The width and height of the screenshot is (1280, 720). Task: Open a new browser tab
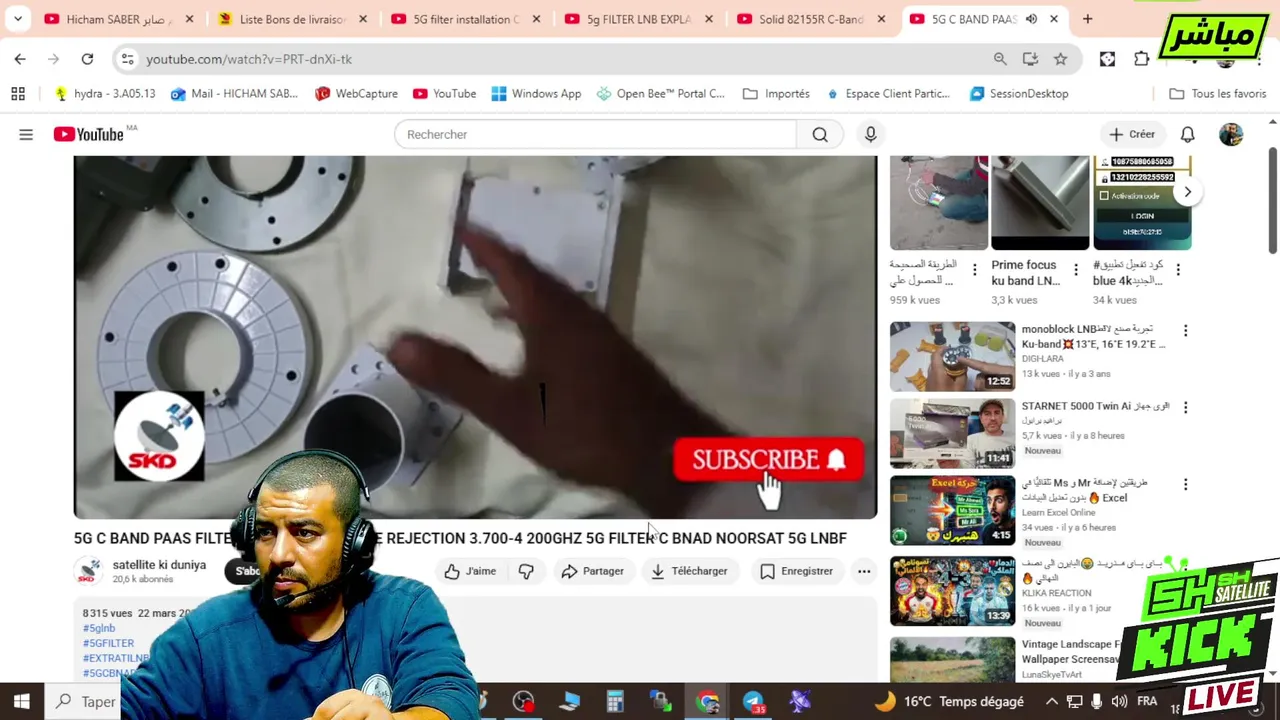pos(1087,19)
